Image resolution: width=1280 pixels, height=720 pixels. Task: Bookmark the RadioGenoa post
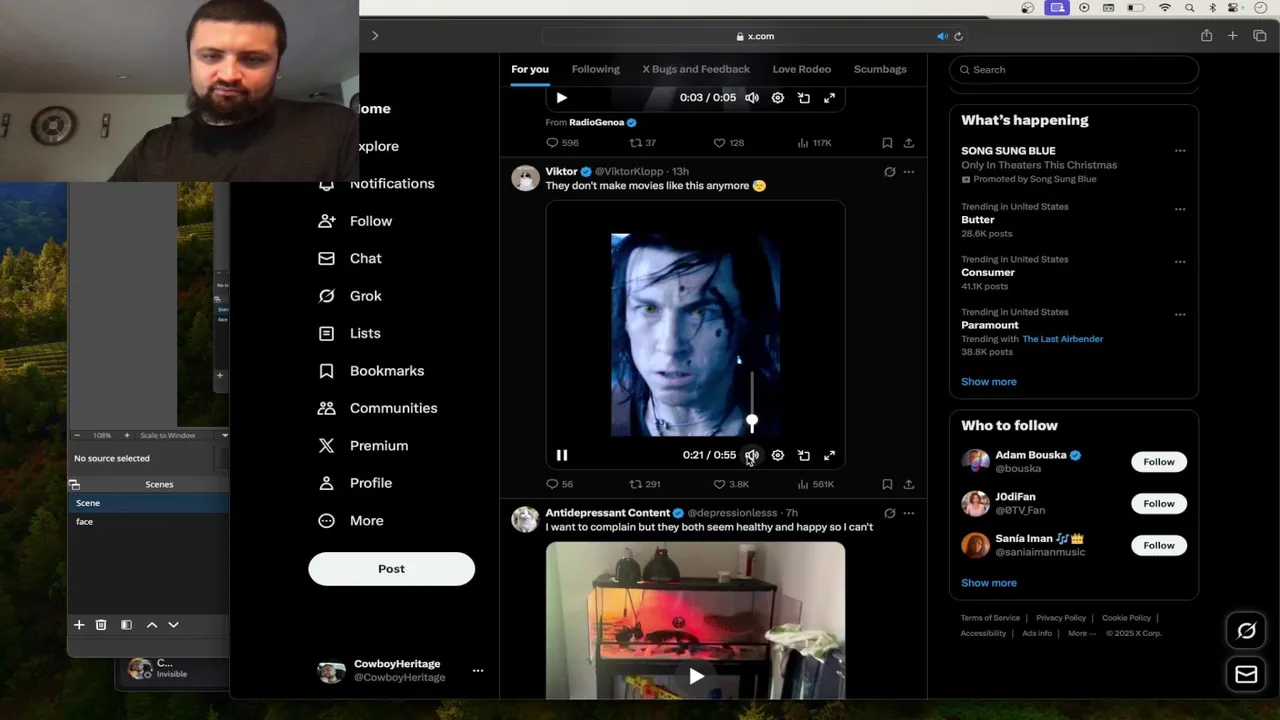coord(887,143)
